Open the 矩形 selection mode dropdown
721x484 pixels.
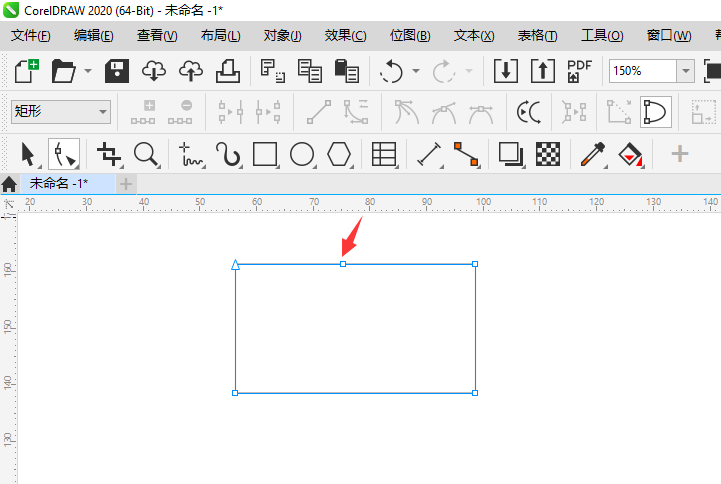pos(61,112)
